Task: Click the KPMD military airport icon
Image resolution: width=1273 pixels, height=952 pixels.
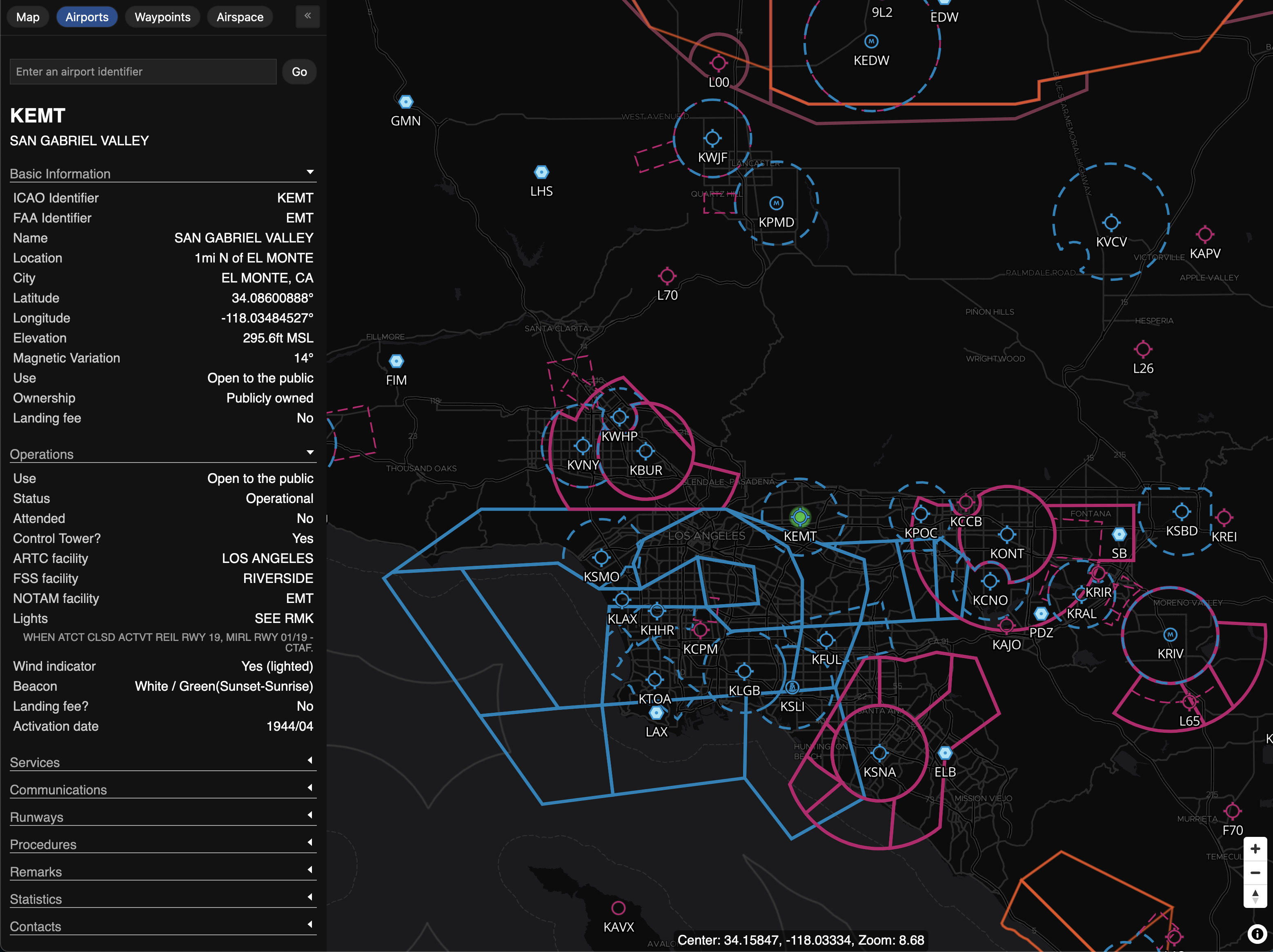Action: coord(777,203)
